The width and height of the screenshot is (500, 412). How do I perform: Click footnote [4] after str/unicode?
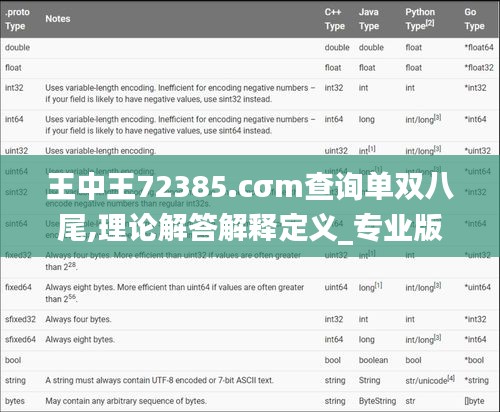tap(451, 378)
